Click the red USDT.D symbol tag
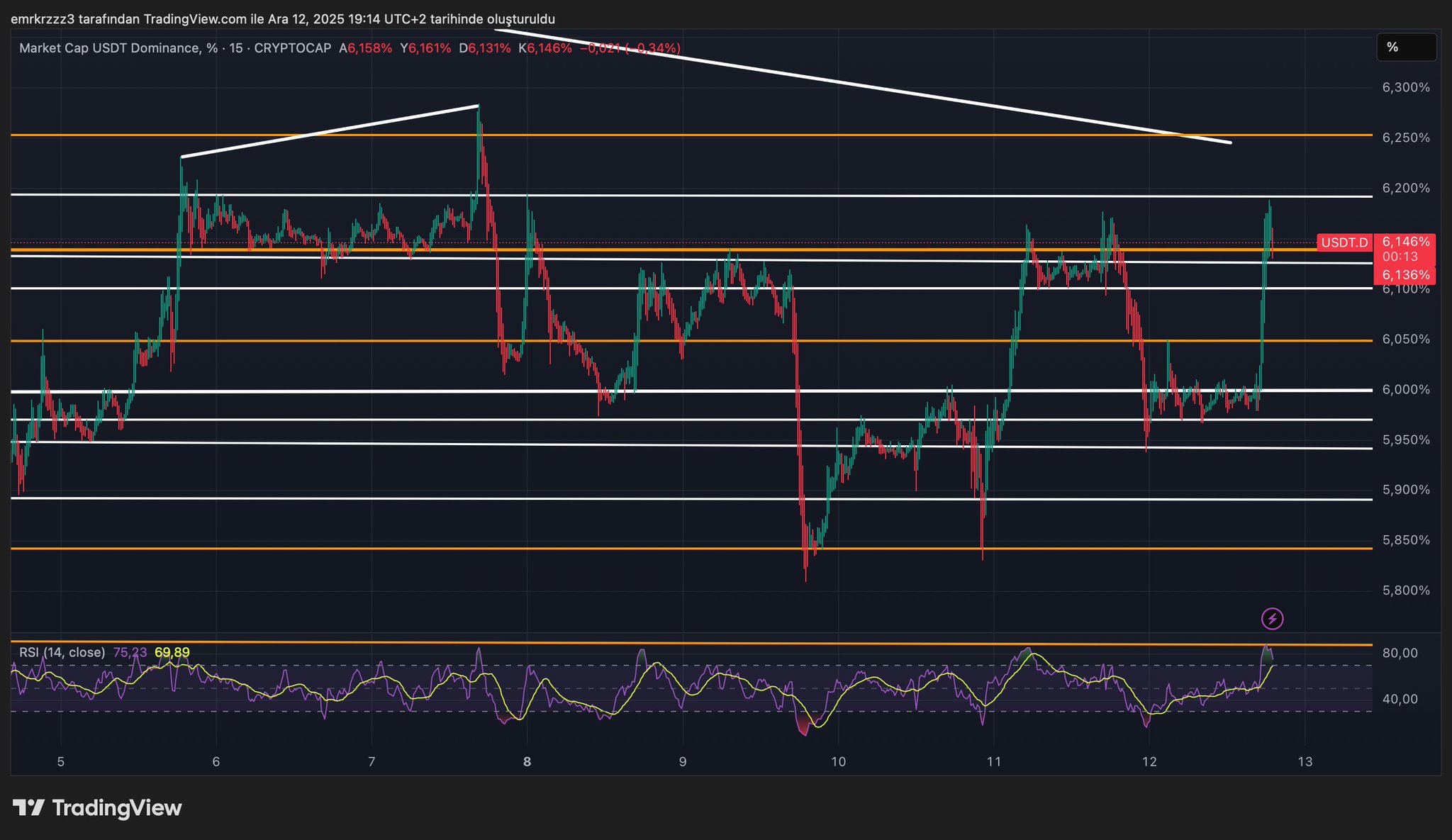Screen dimensions: 1452x840 1344,243
